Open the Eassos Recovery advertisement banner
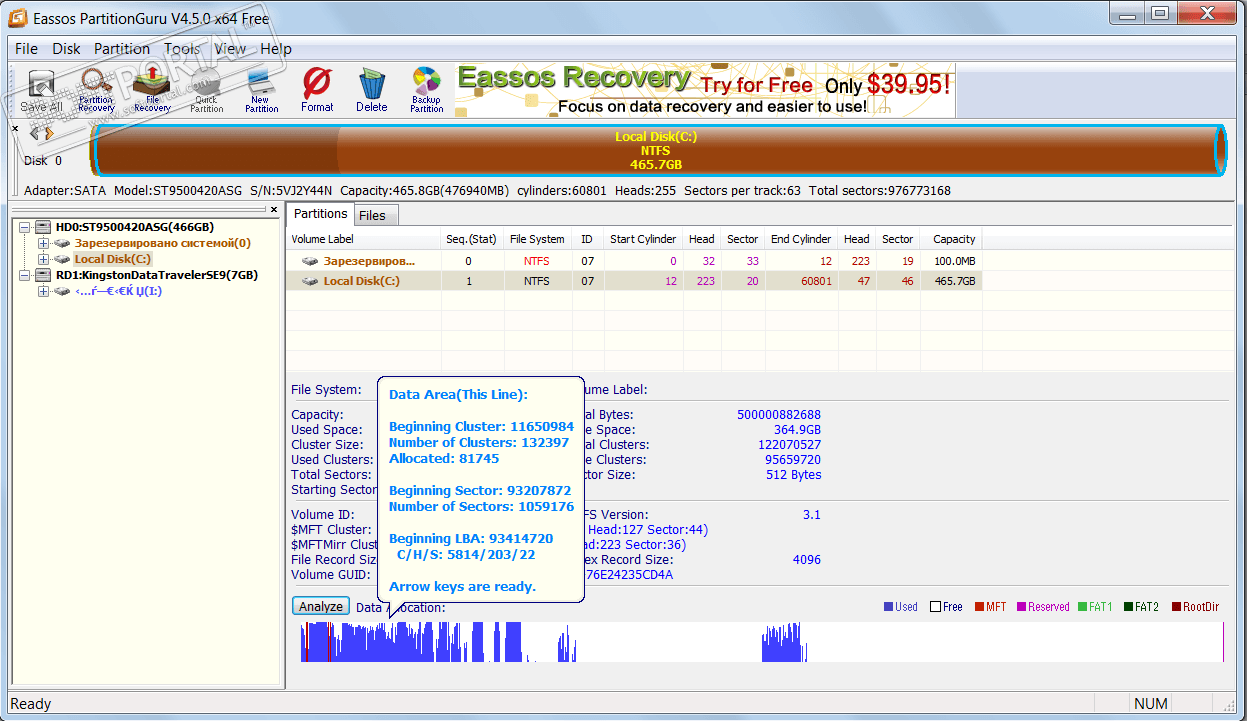The height and width of the screenshot is (721, 1247). (x=704, y=91)
